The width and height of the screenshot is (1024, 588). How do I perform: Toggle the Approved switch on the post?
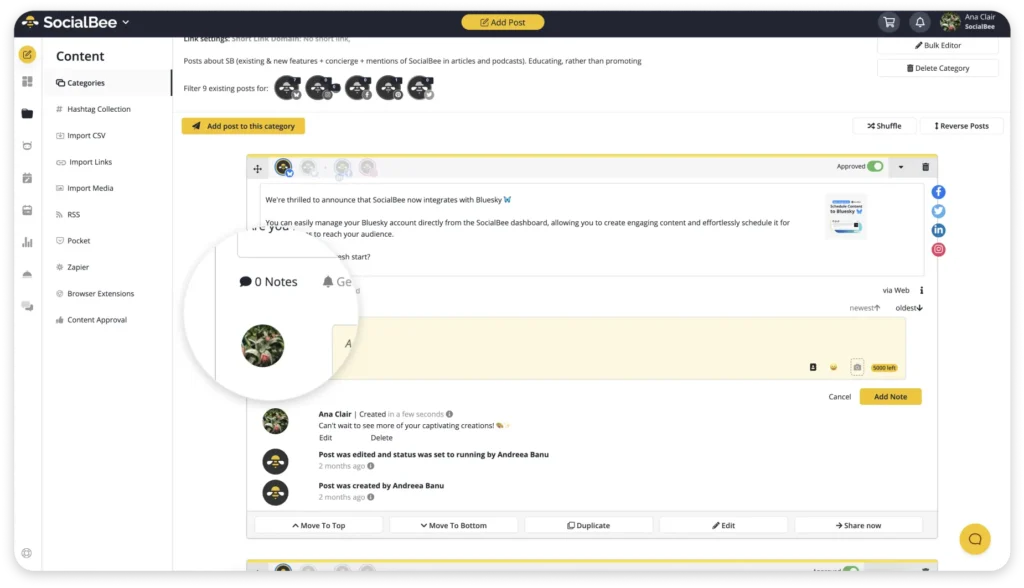tap(875, 166)
